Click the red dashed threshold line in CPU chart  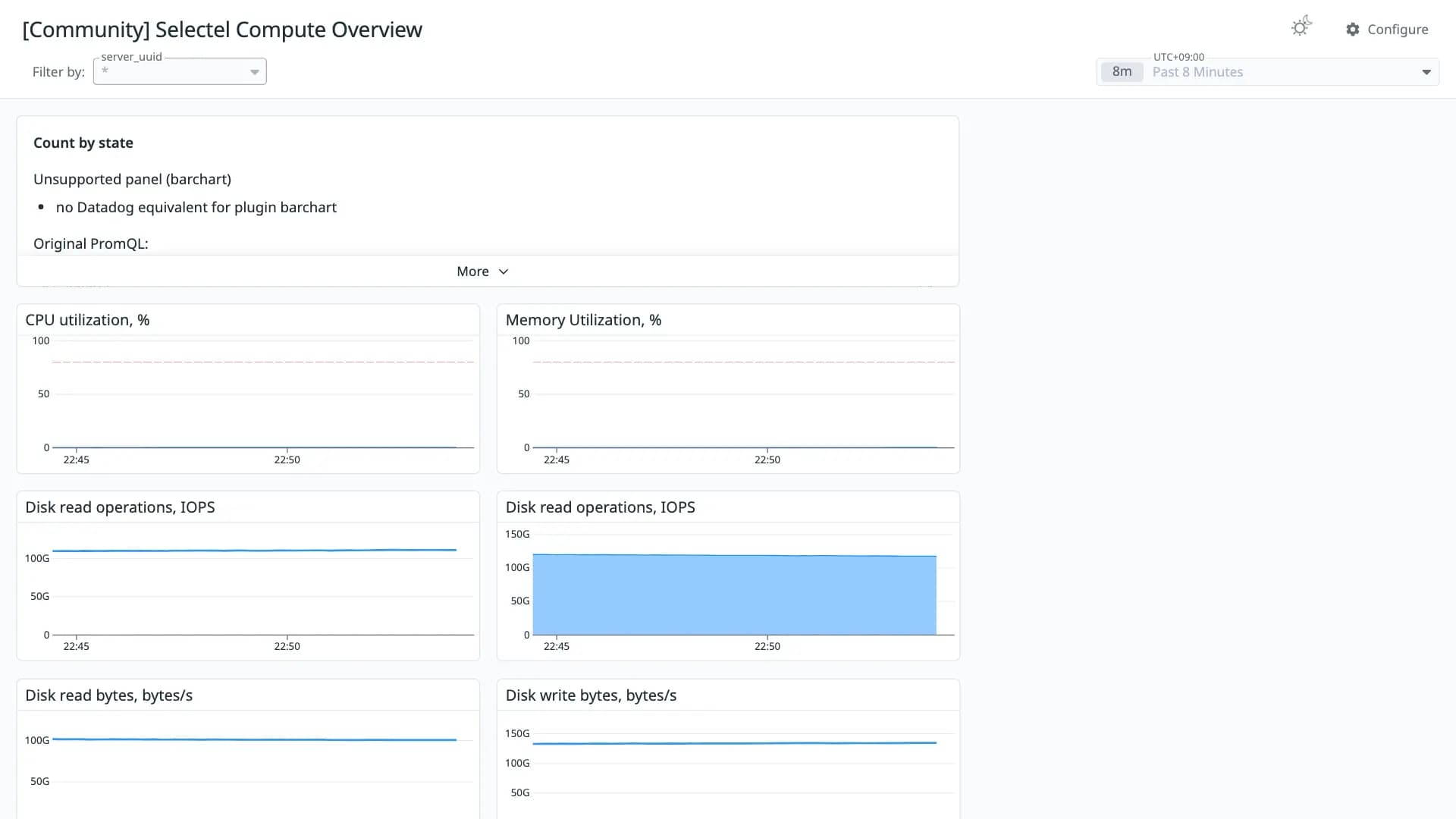click(x=263, y=362)
